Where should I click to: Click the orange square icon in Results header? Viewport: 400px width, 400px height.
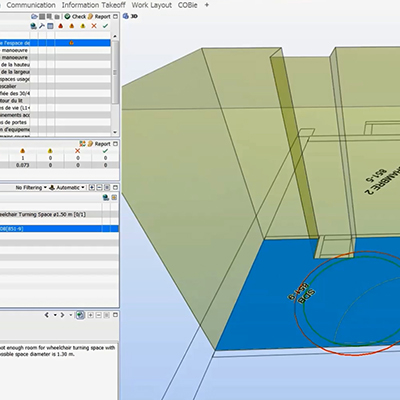tap(114, 198)
